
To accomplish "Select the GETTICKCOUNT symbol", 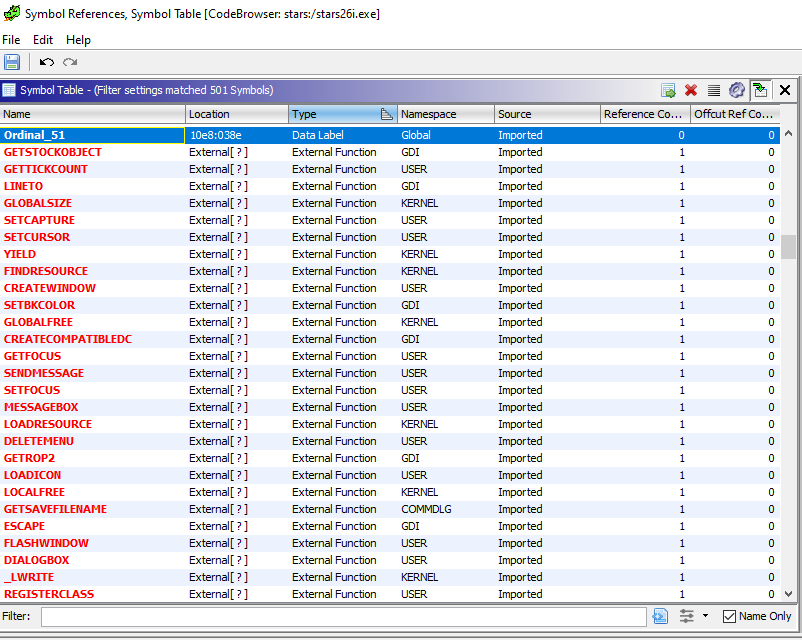I will point(46,169).
